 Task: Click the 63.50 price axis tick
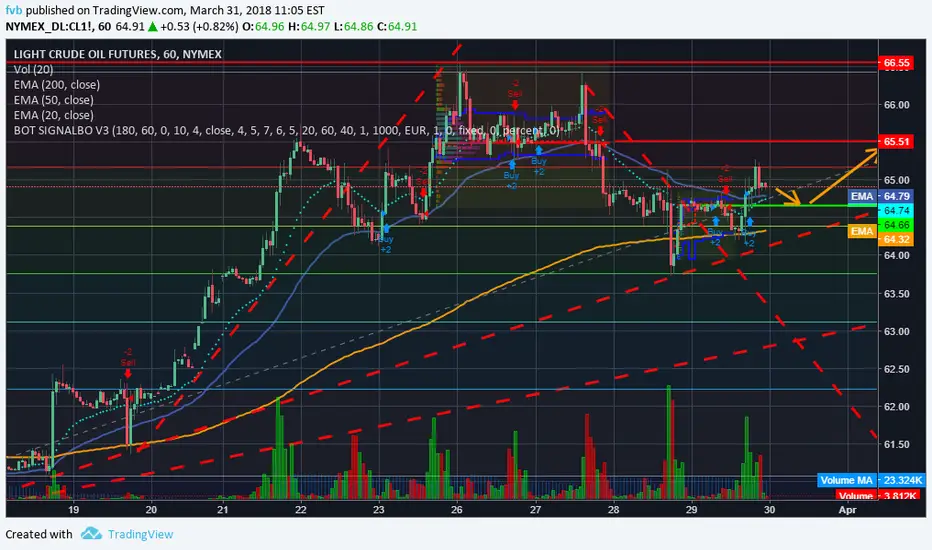(x=896, y=294)
